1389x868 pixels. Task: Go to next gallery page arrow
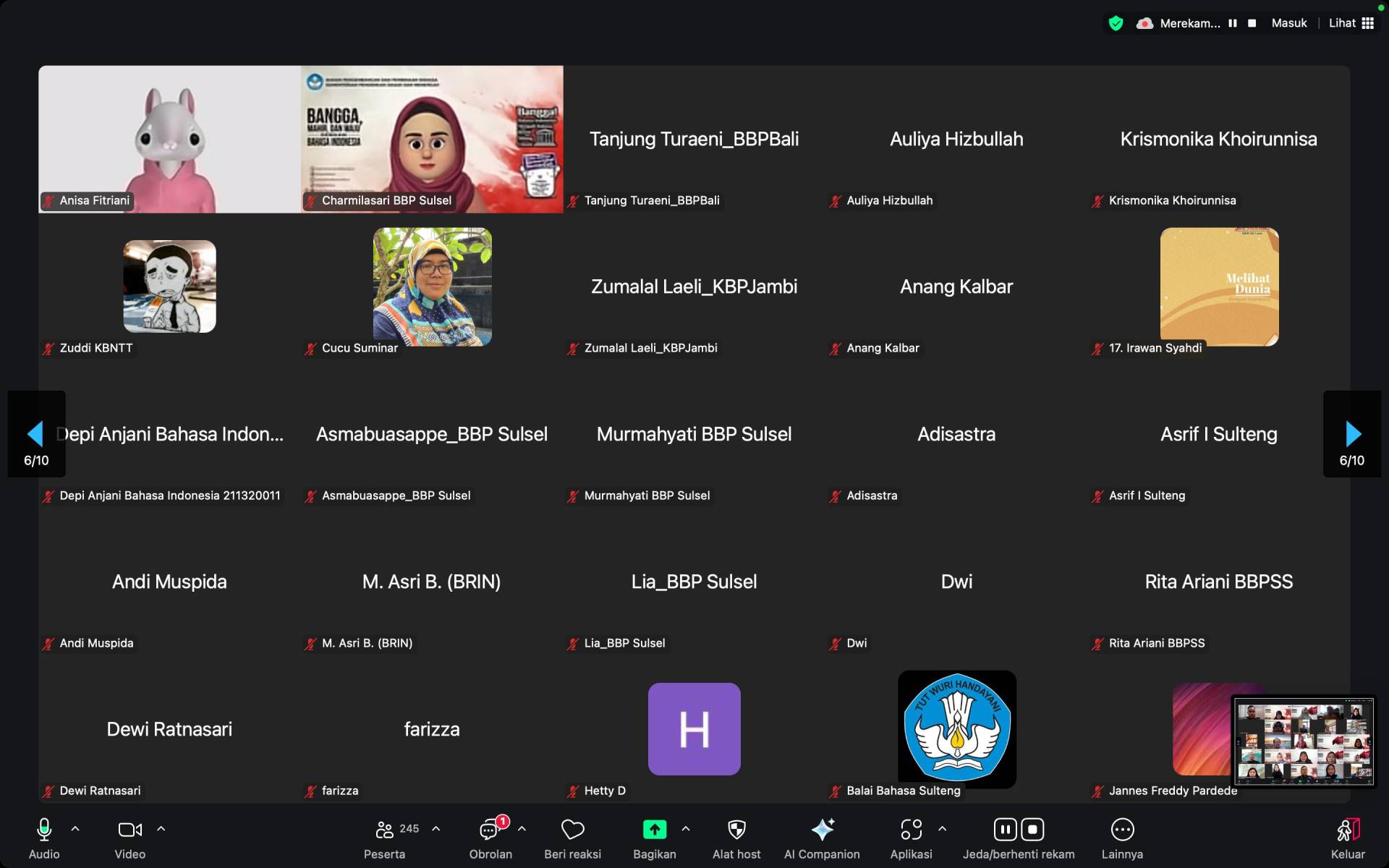point(1352,434)
